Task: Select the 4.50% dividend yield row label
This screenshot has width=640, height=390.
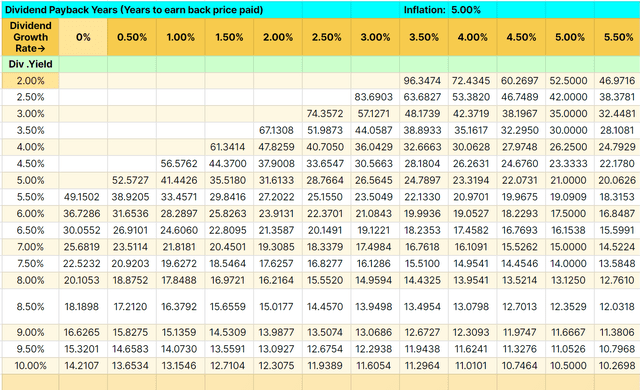Action: (x=31, y=164)
